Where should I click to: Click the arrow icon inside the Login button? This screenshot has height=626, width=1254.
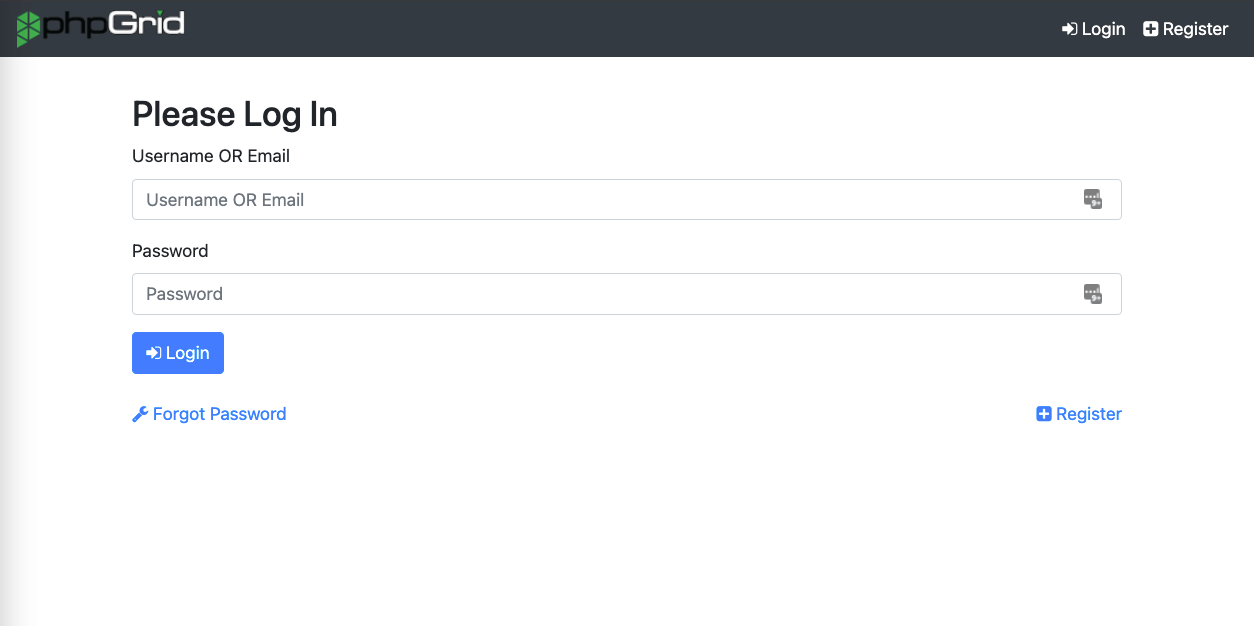pos(154,353)
